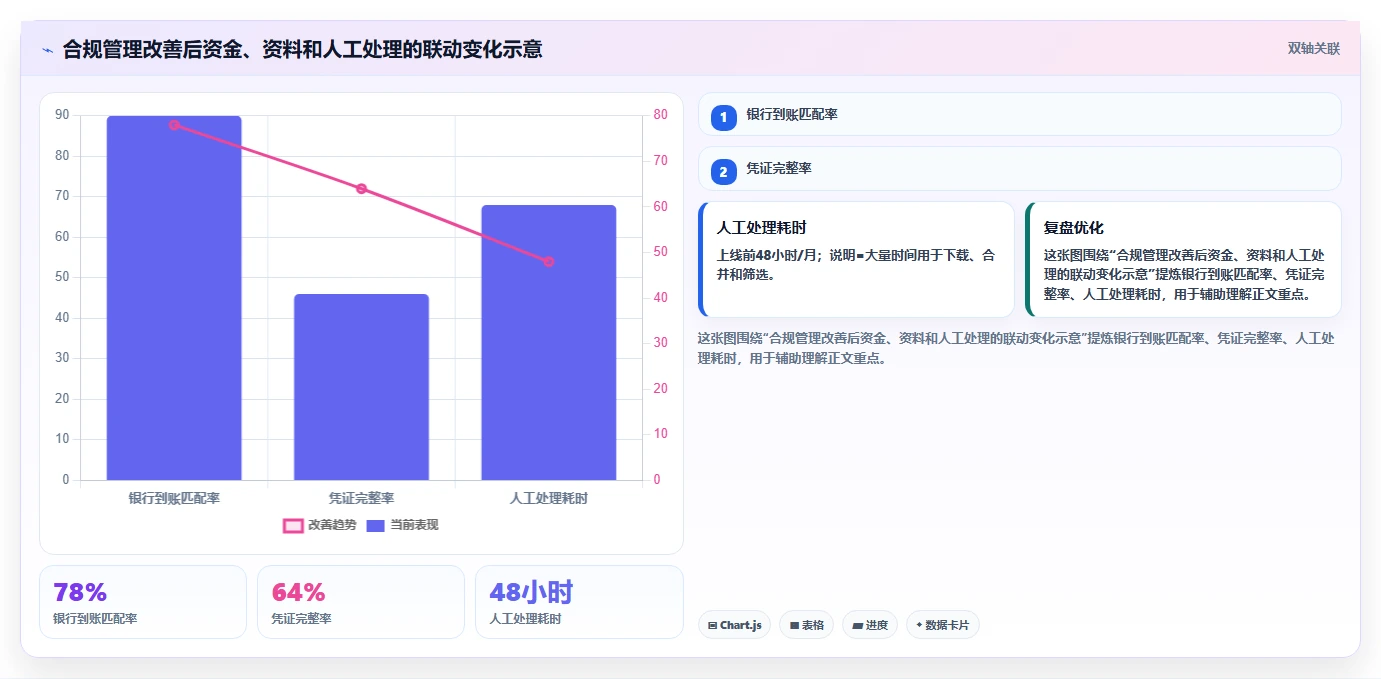Click the 凭证完整率 bar in chart
This screenshot has height=679, width=1381.
pos(361,387)
